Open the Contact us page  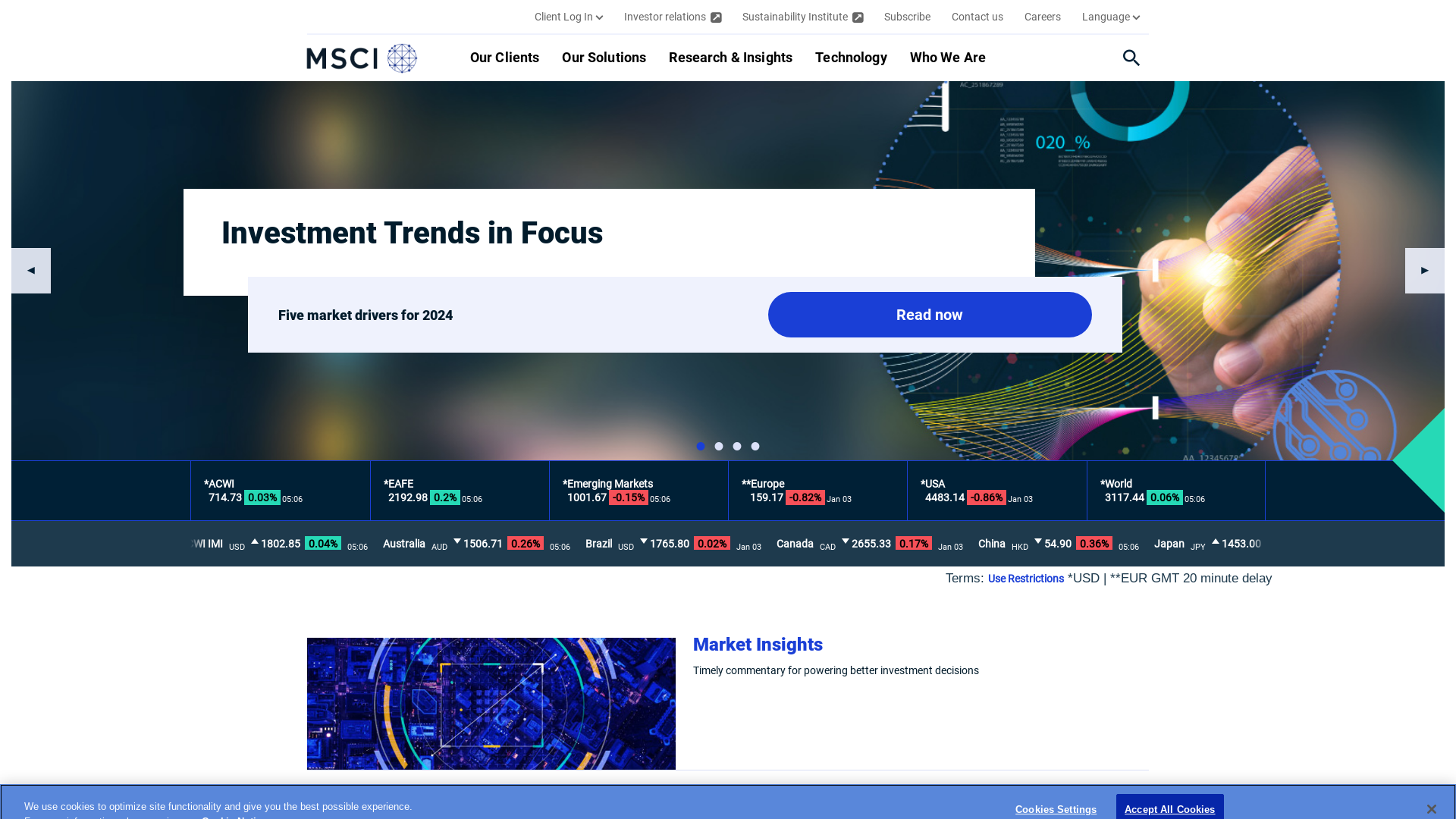[x=977, y=17]
